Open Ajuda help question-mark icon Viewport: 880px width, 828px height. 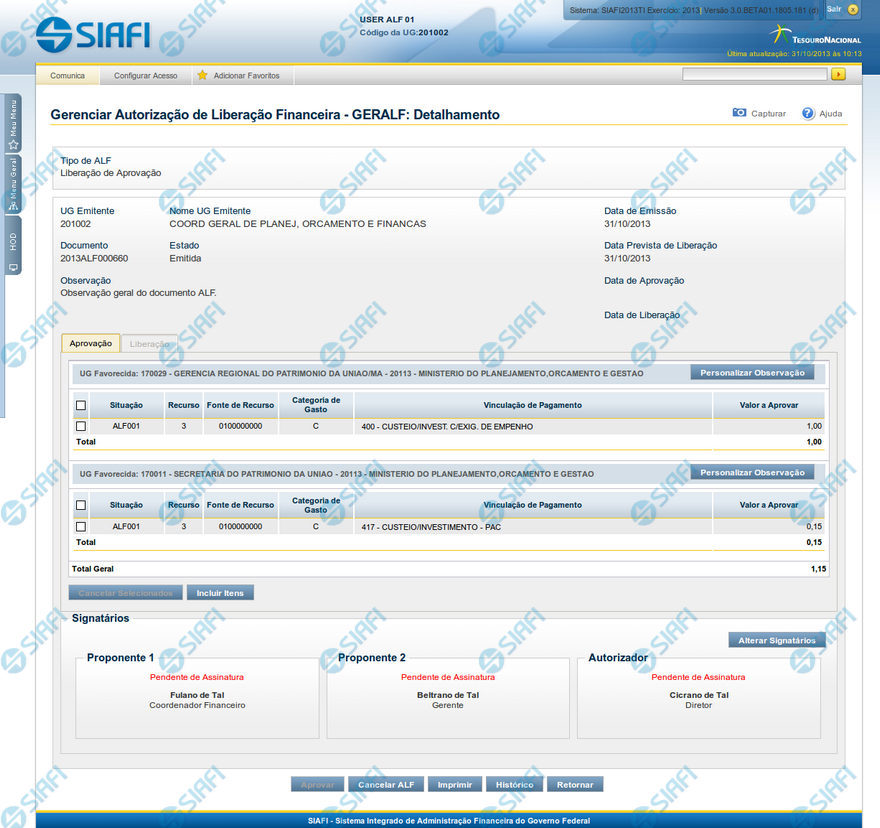tap(808, 114)
